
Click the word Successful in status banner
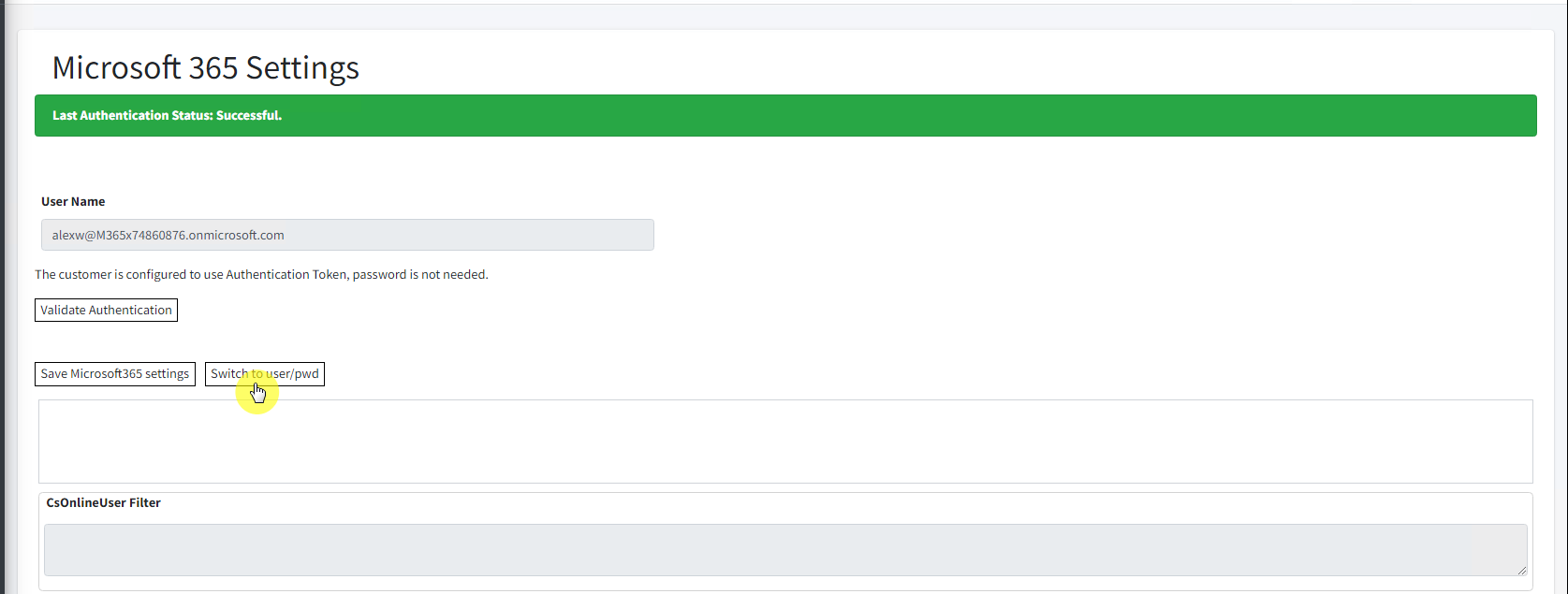coord(248,115)
